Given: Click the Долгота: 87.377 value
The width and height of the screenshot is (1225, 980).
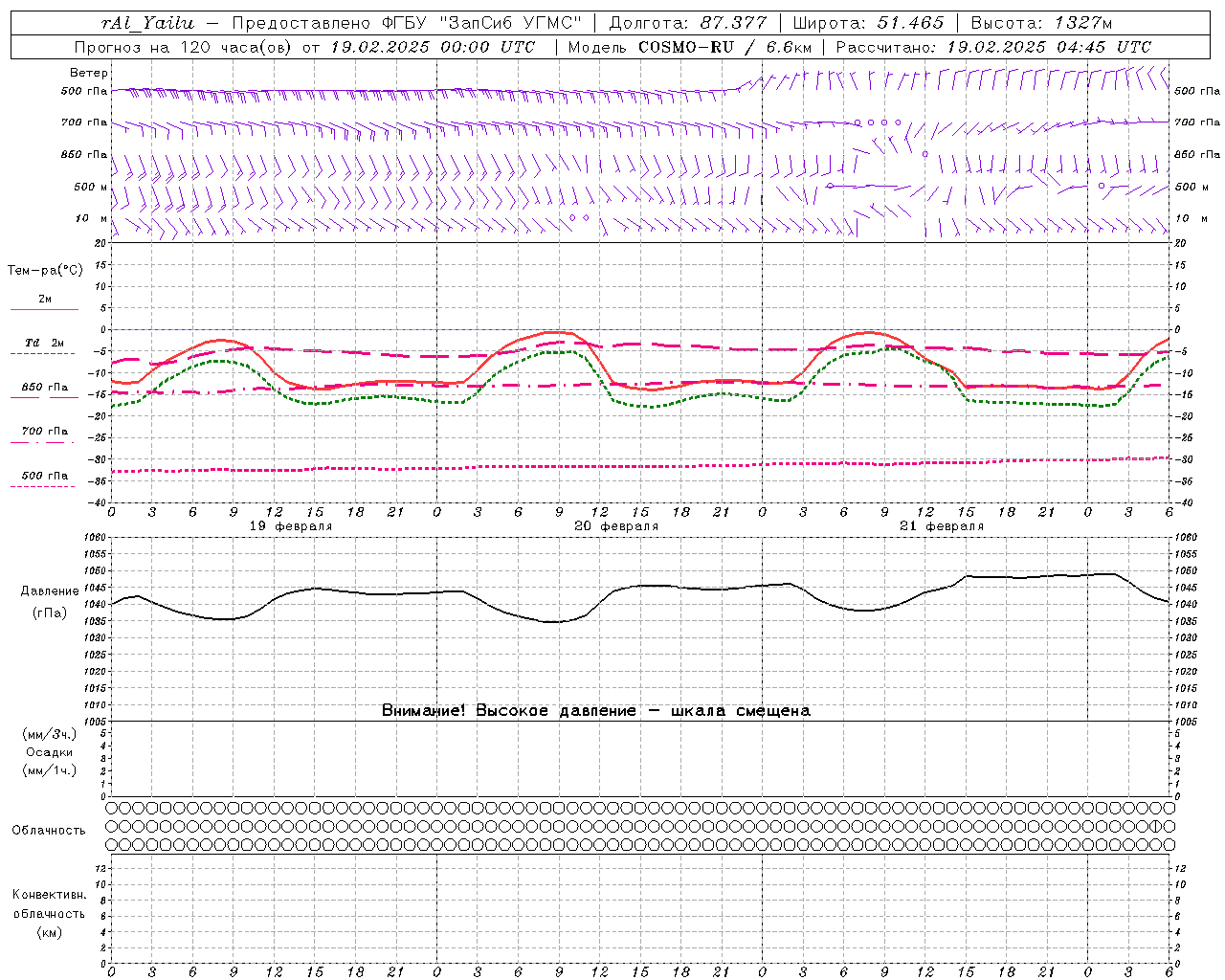Looking at the screenshot, I should coord(687,23).
